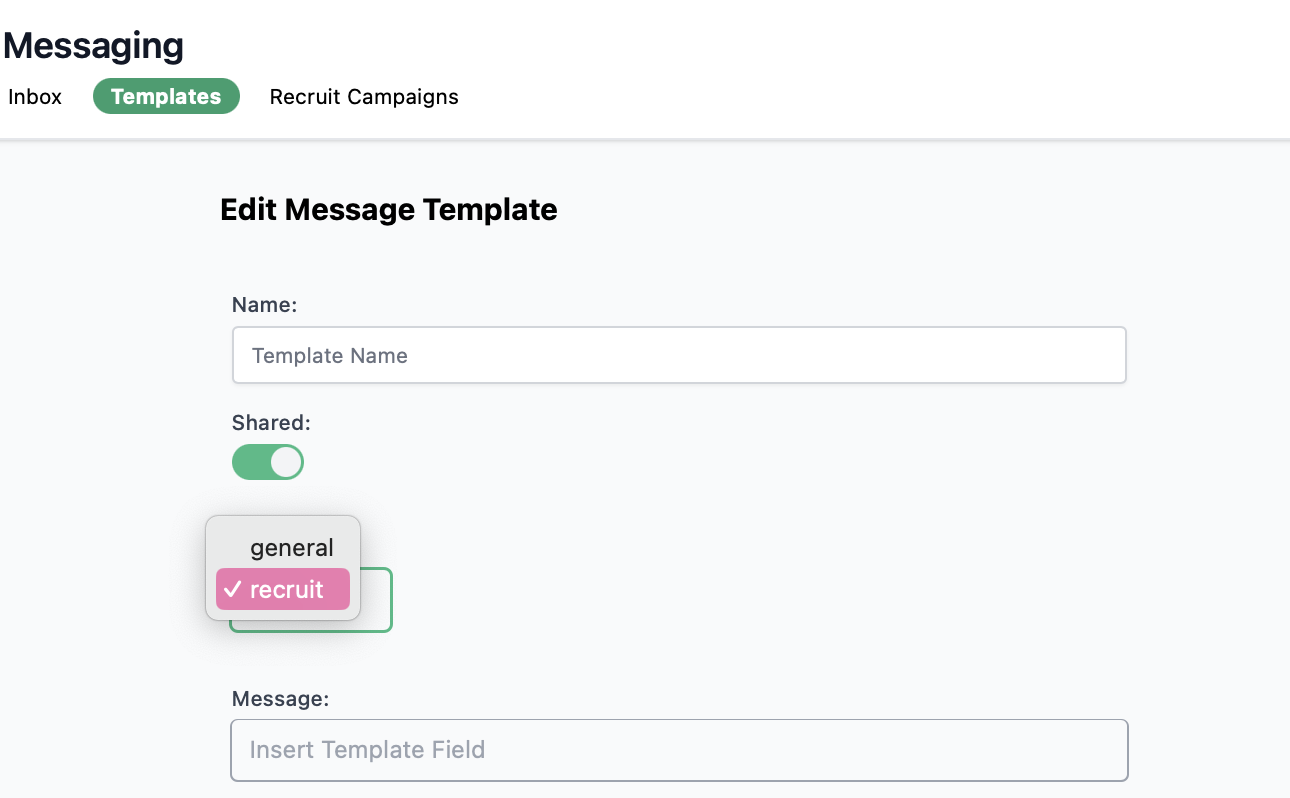Click the 'Insert Template Field' placeholder text
Screen dimensions: 1290x798
(x=367, y=750)
